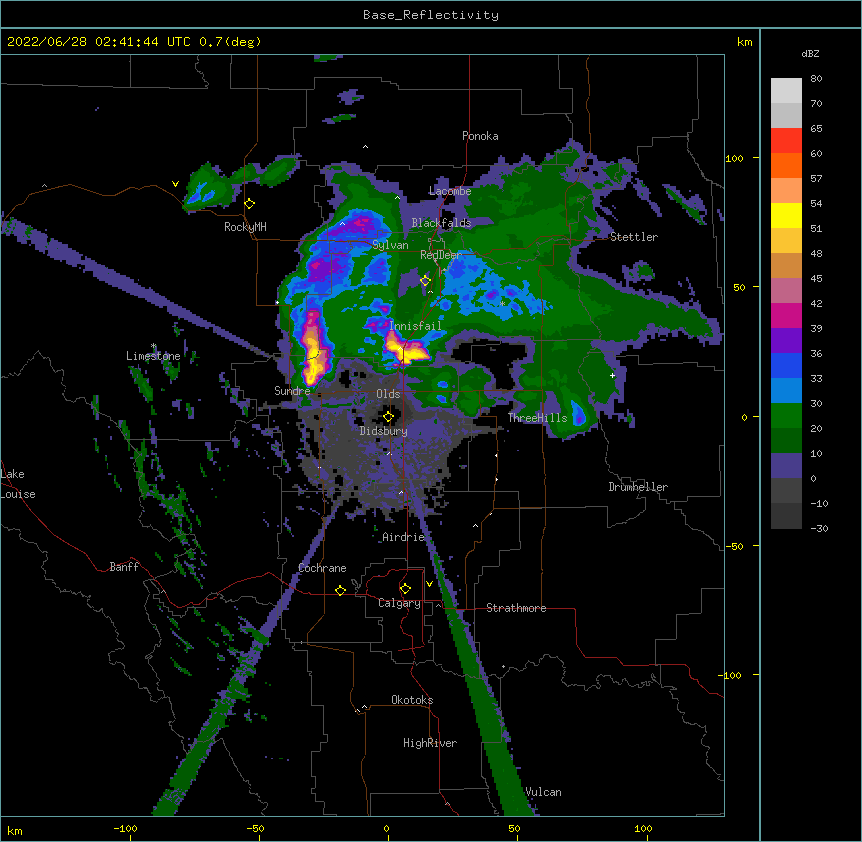
Task: Click the Lacombe city label
Action: point(450,191)
